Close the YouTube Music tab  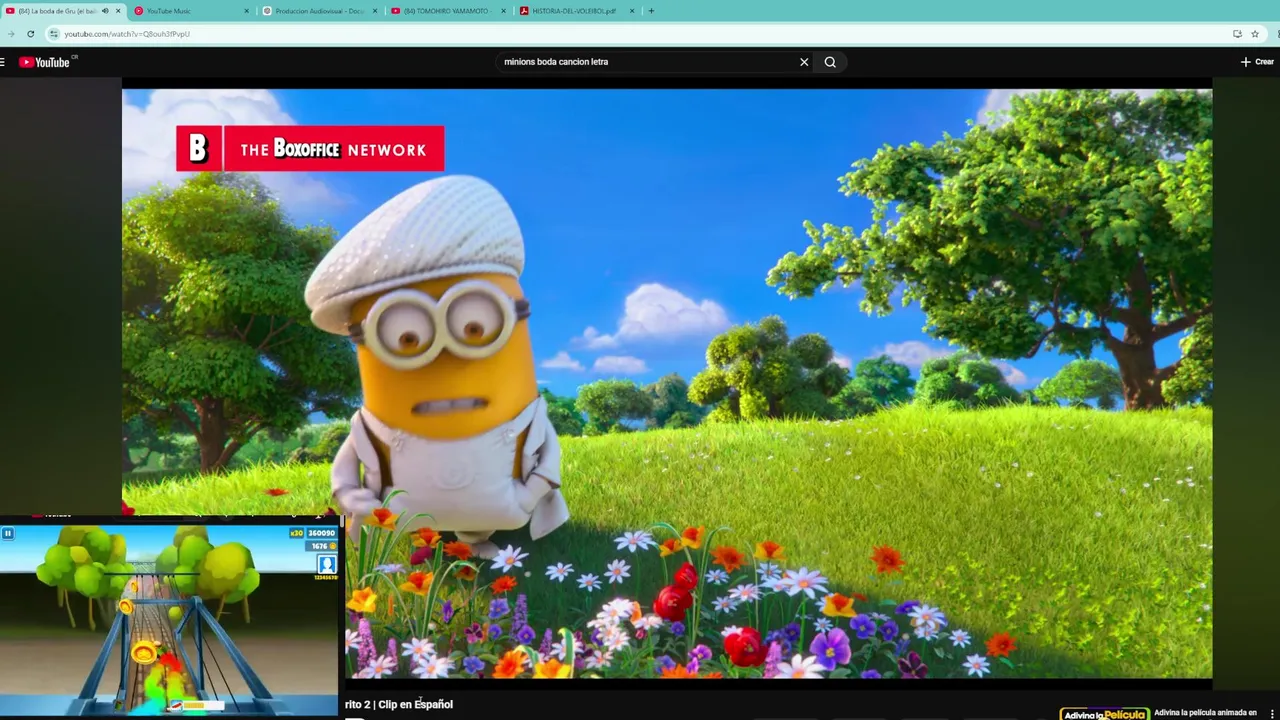[247, 11]
